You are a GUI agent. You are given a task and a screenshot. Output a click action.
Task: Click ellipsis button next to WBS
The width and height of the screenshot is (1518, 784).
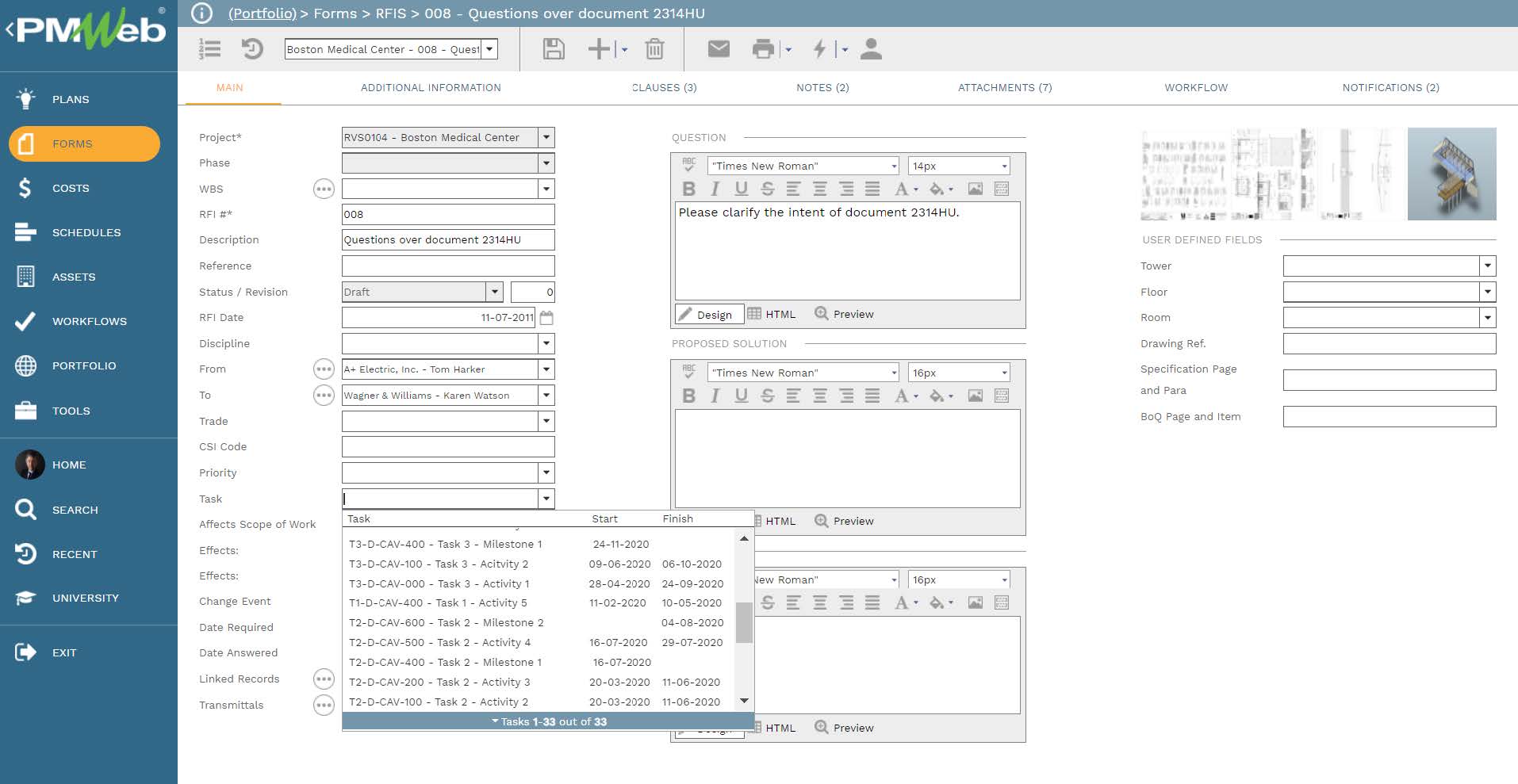pos(324,189)
